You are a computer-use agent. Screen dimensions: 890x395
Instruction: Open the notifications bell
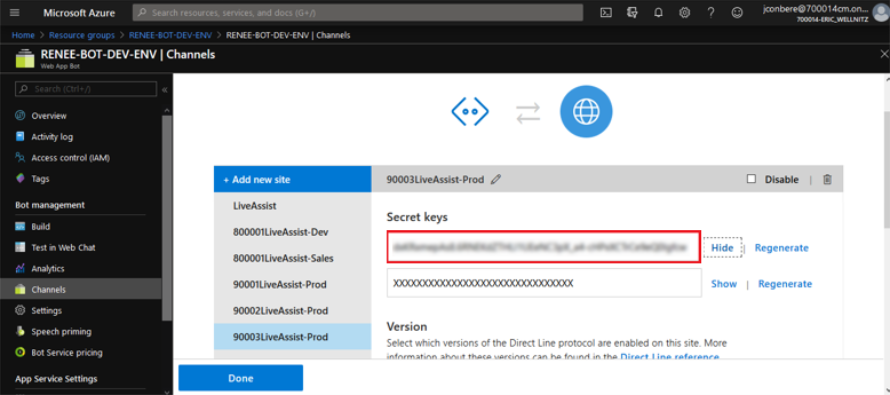658,12
